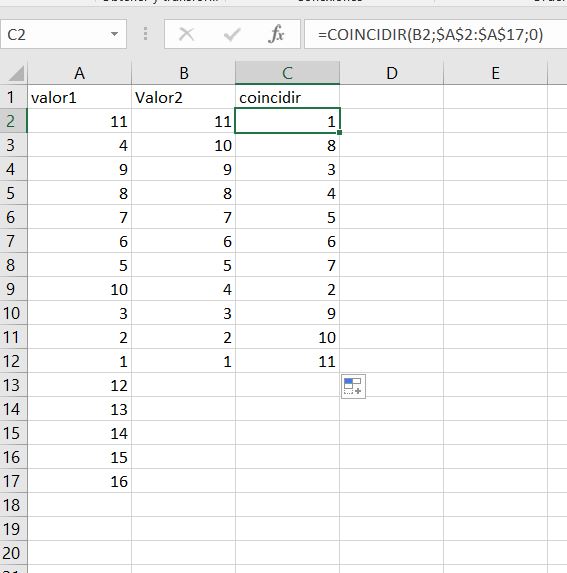Select row 9 header

pyautogui.click(x=14, y=289)
